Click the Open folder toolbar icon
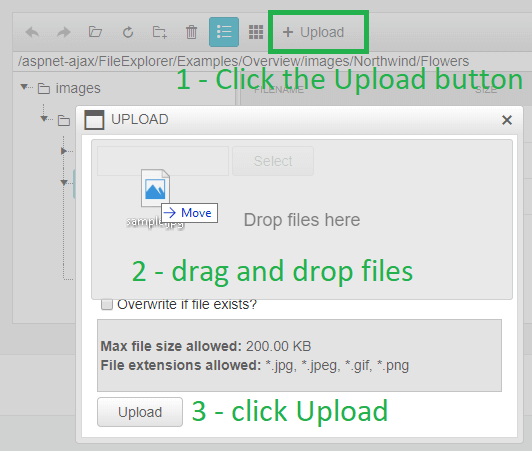This screenshot has width=532, height=451. (x=95, y=32)
